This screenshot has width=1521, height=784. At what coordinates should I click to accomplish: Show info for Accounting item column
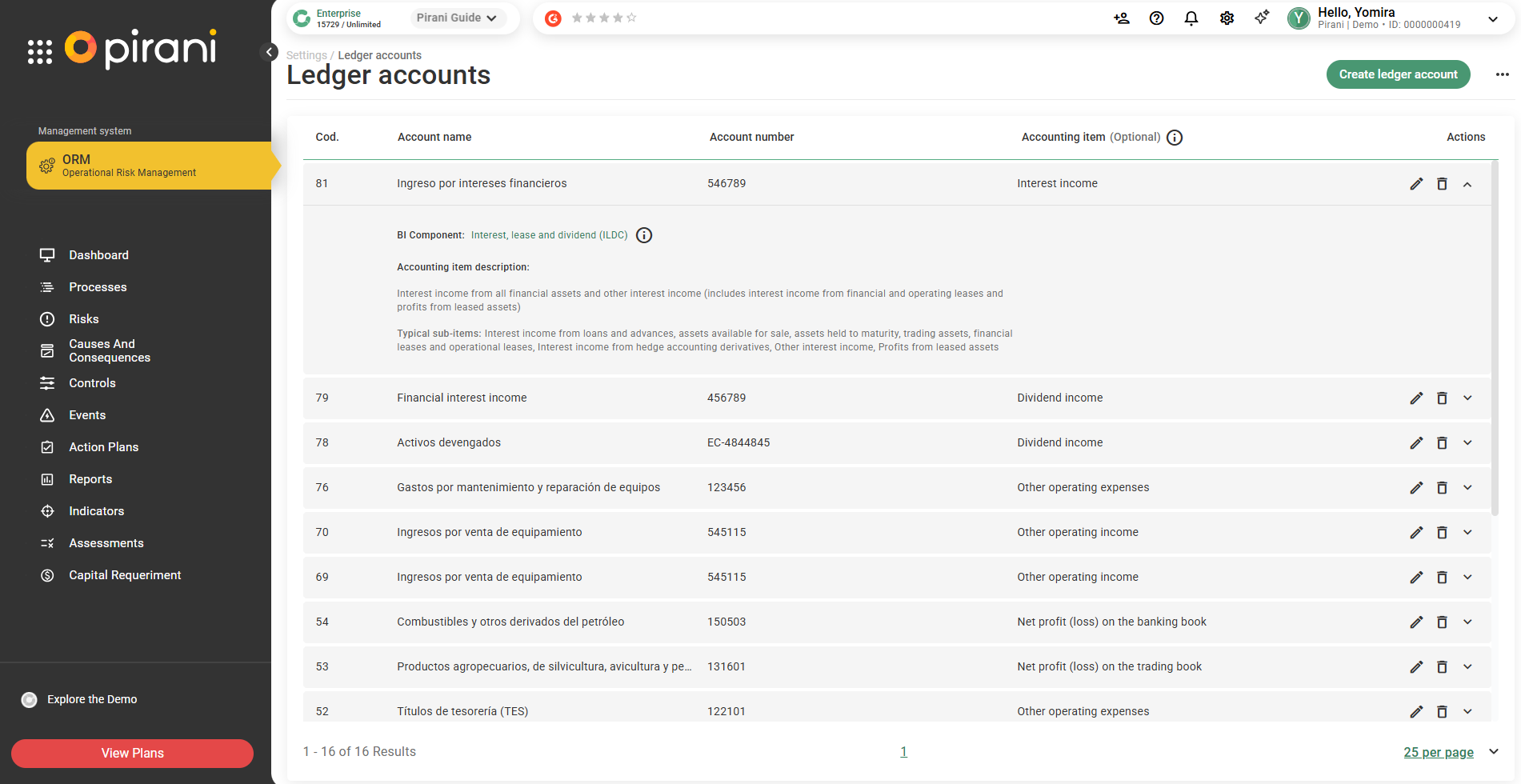[x=1175, y=138]
